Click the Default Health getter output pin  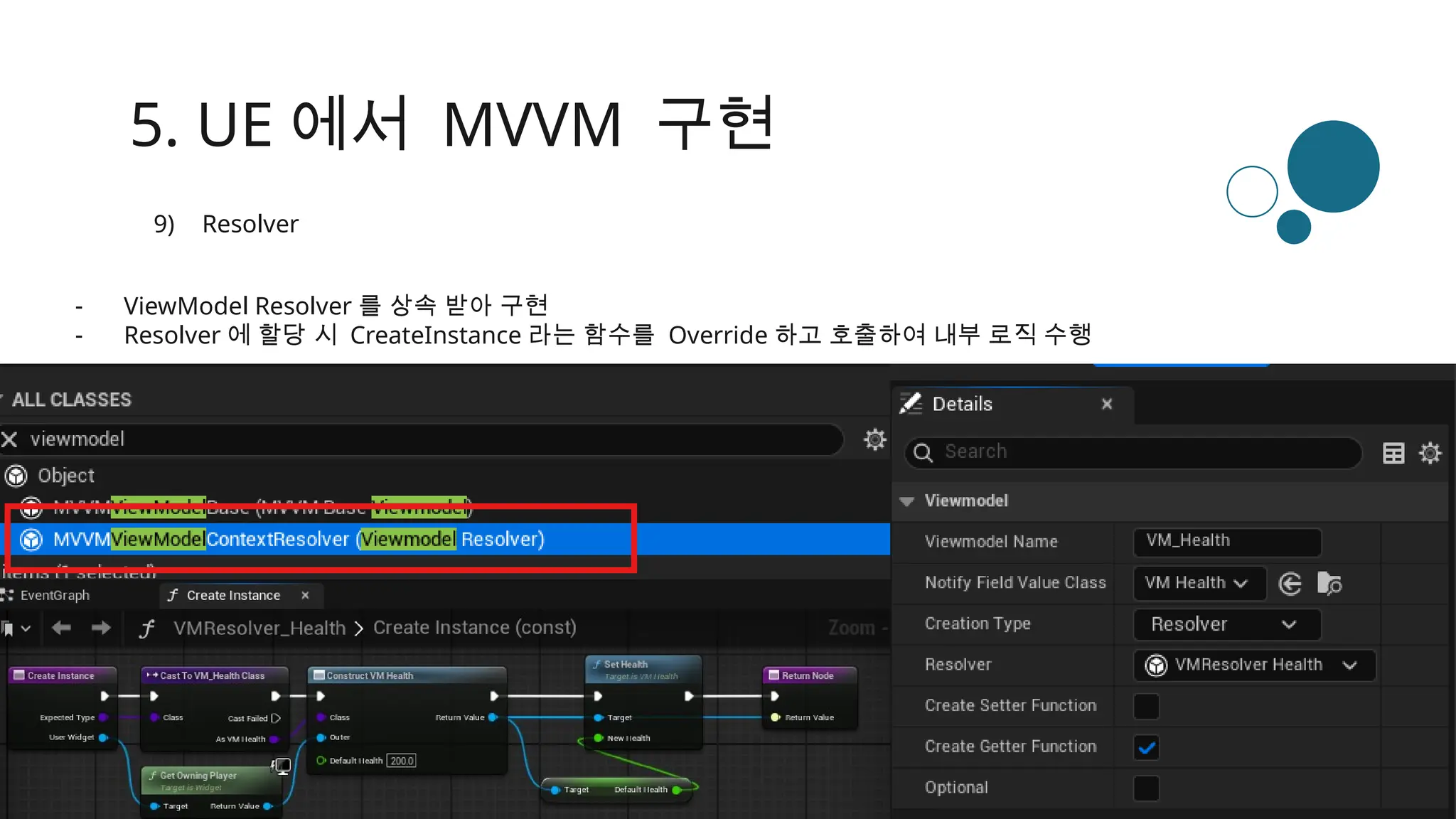(676, 790)
